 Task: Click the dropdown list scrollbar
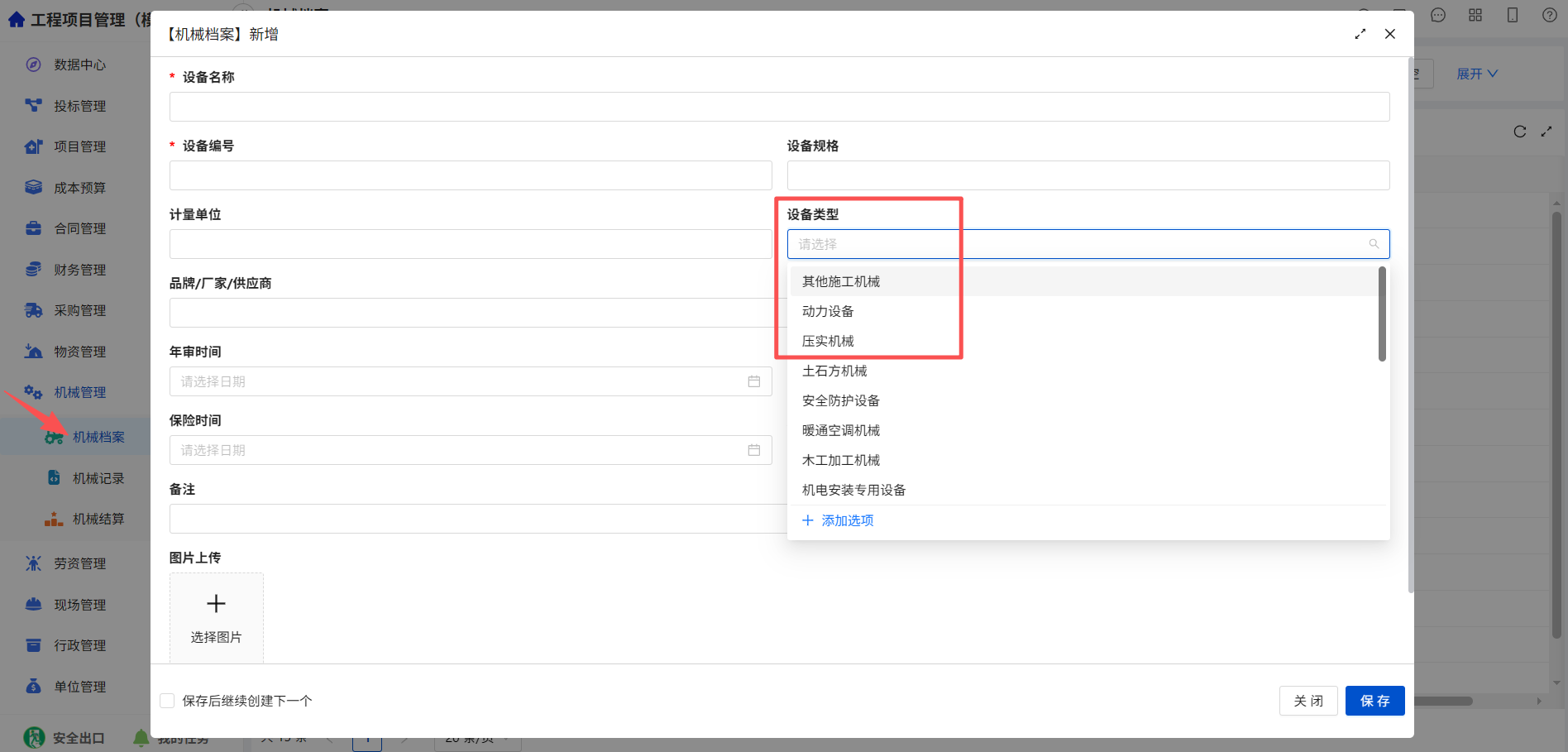[1382, 314]
